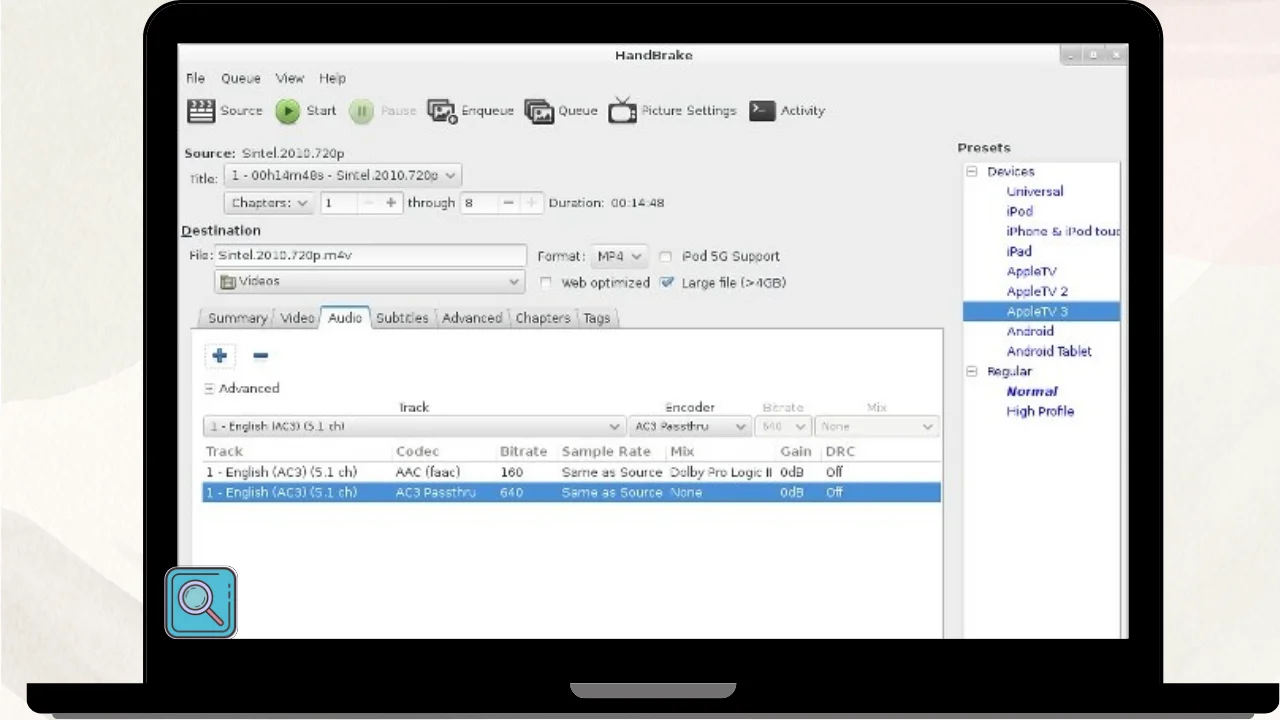Show the Activity terminal icon
Viewport: 1280px width, 720px height.
(x=762, y=111)
